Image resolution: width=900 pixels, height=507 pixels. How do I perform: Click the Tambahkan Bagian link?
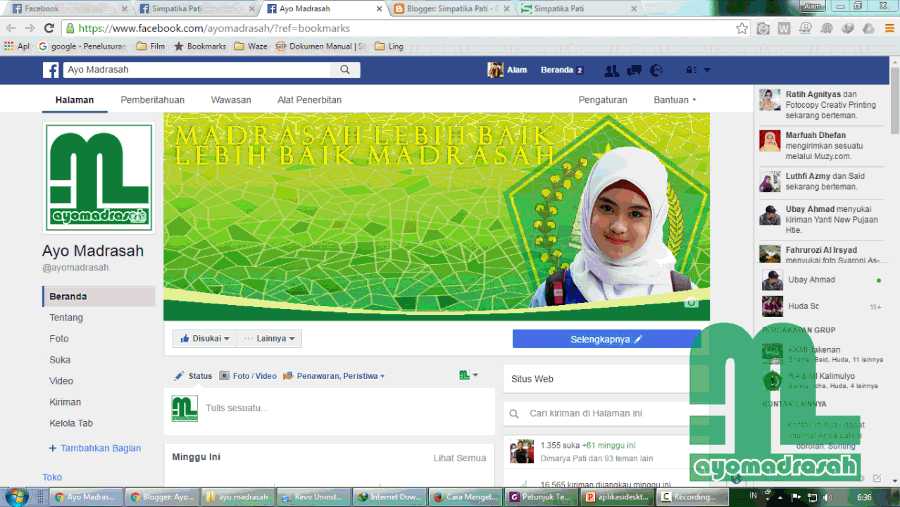[95, 448]
